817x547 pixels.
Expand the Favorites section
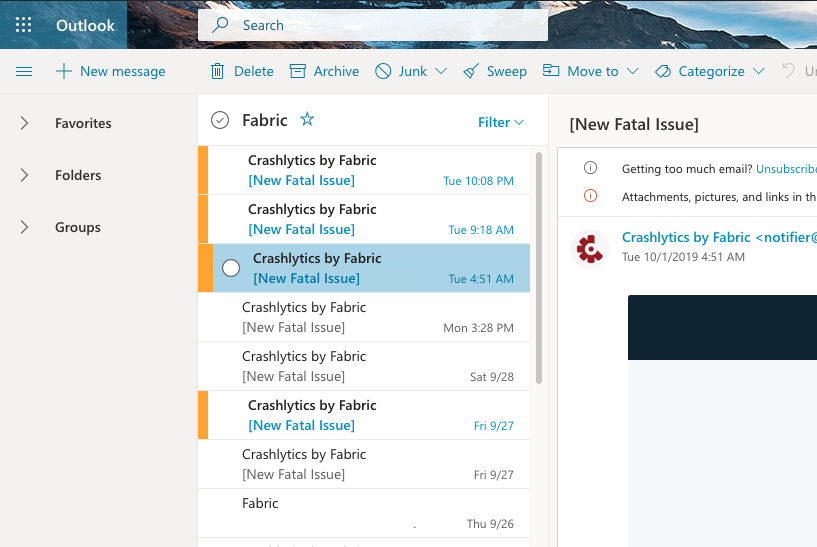(x=24, y=123)
